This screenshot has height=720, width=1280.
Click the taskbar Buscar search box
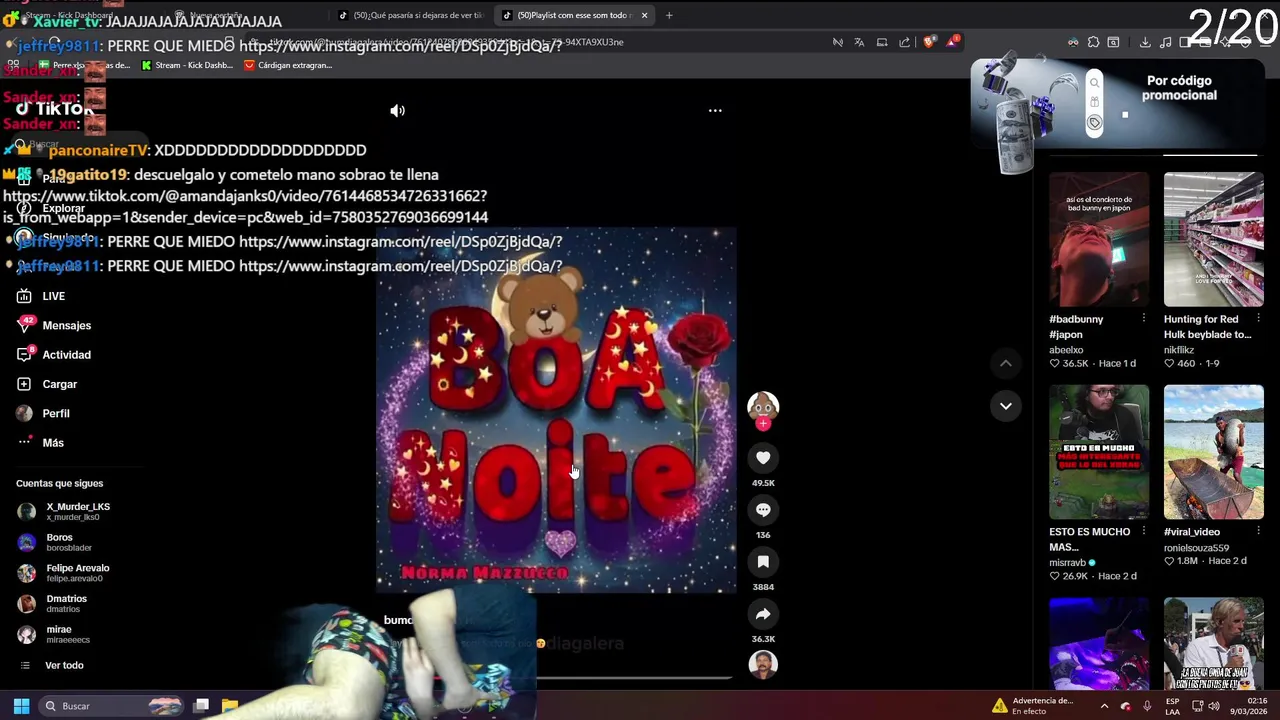pyautogui.click(x=110, y=706)
